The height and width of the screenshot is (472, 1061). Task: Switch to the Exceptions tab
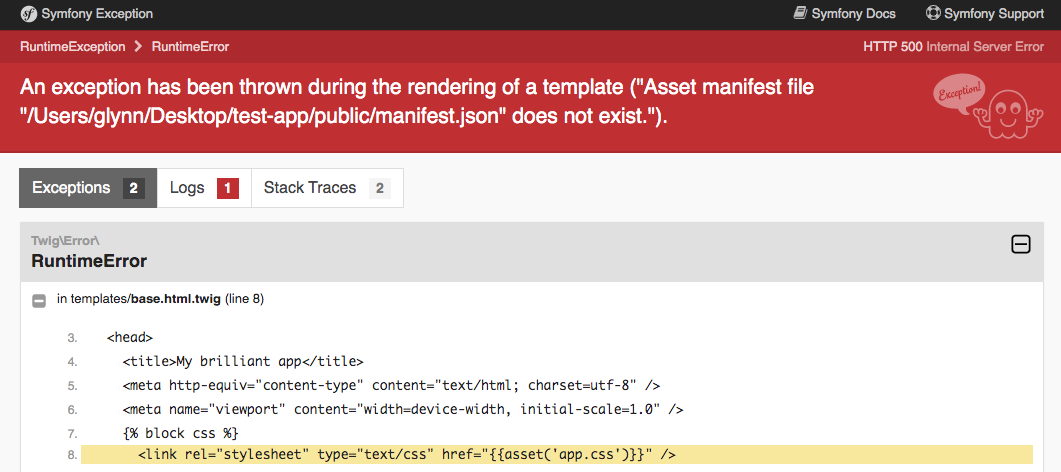pyautogui.click(x=88, y=188)
